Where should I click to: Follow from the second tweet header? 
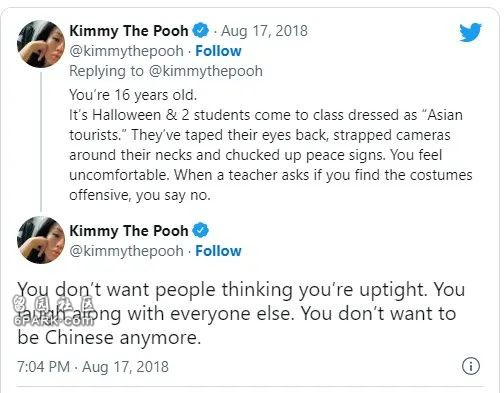pyautogui.click(x=218, y=251)
